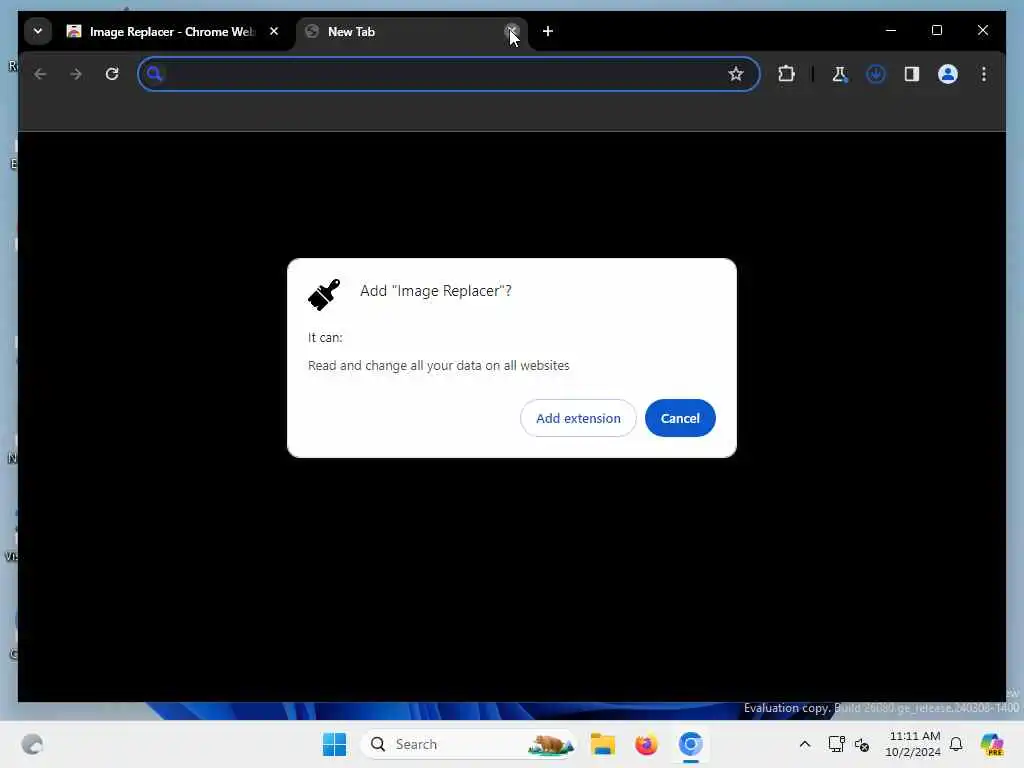
Task: Toggle the Chrome side panel
Action: tap(912, 74)
